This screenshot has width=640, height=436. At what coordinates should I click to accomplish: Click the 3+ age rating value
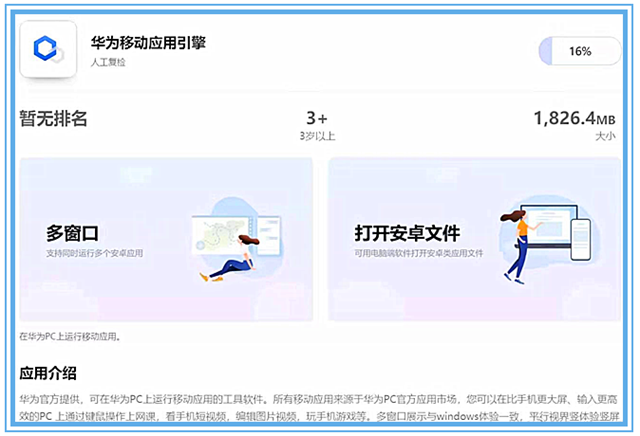point(317,118)
